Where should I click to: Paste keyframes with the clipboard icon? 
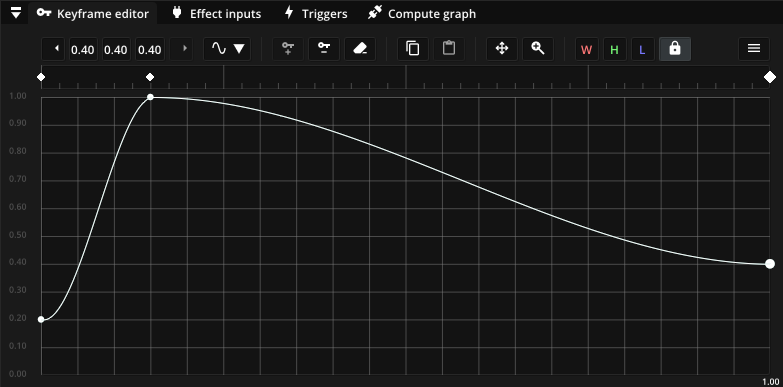pos(448,49)
